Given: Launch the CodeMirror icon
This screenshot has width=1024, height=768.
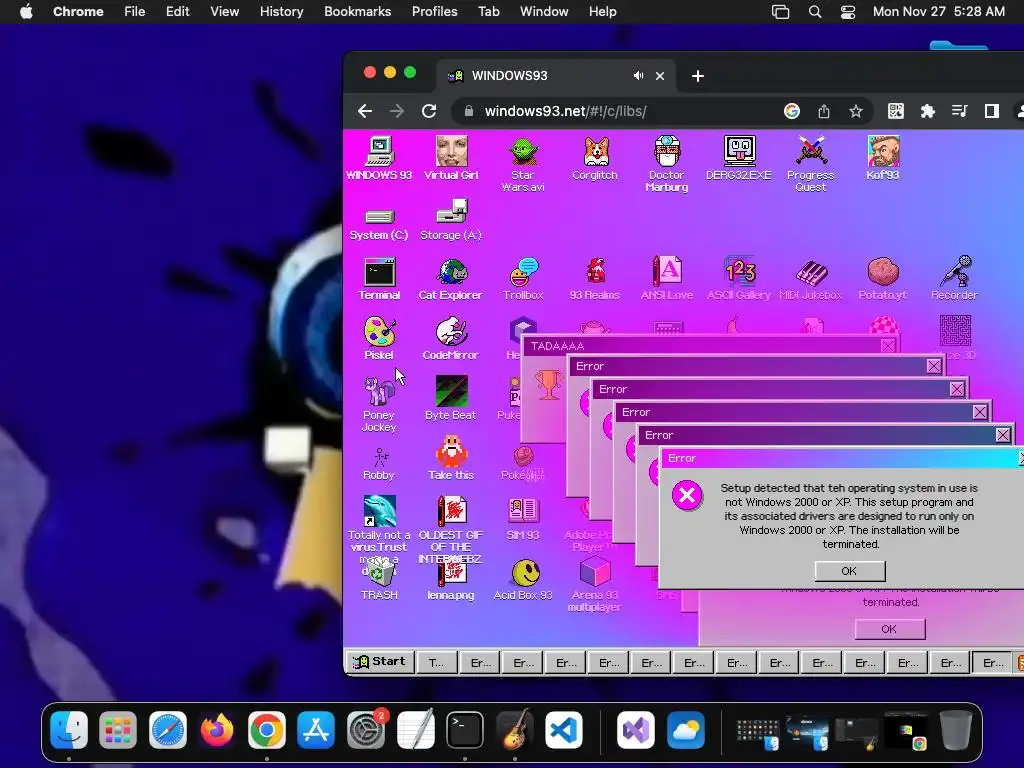Looking at the screenshot, I should (x=451, y=338).
